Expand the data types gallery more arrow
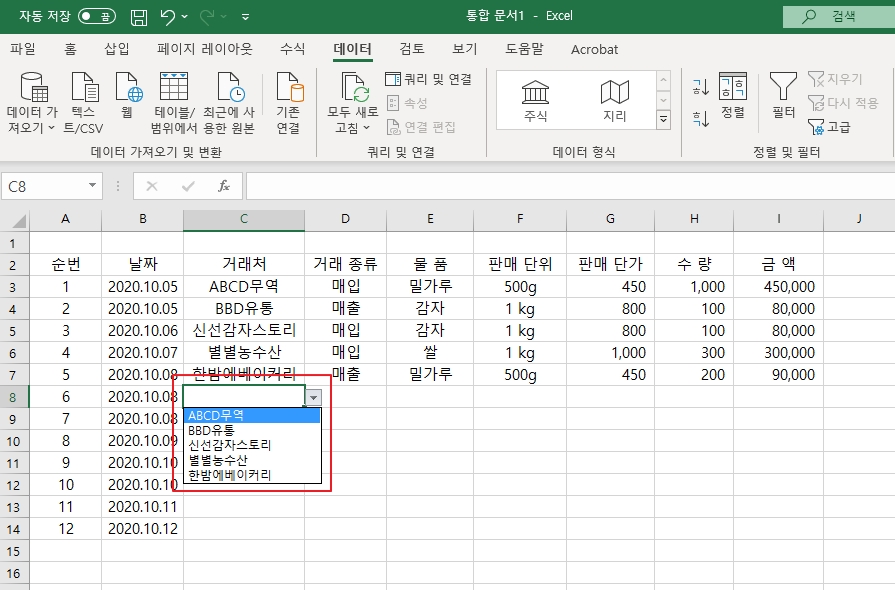The image size is (895, 590). 663,119
